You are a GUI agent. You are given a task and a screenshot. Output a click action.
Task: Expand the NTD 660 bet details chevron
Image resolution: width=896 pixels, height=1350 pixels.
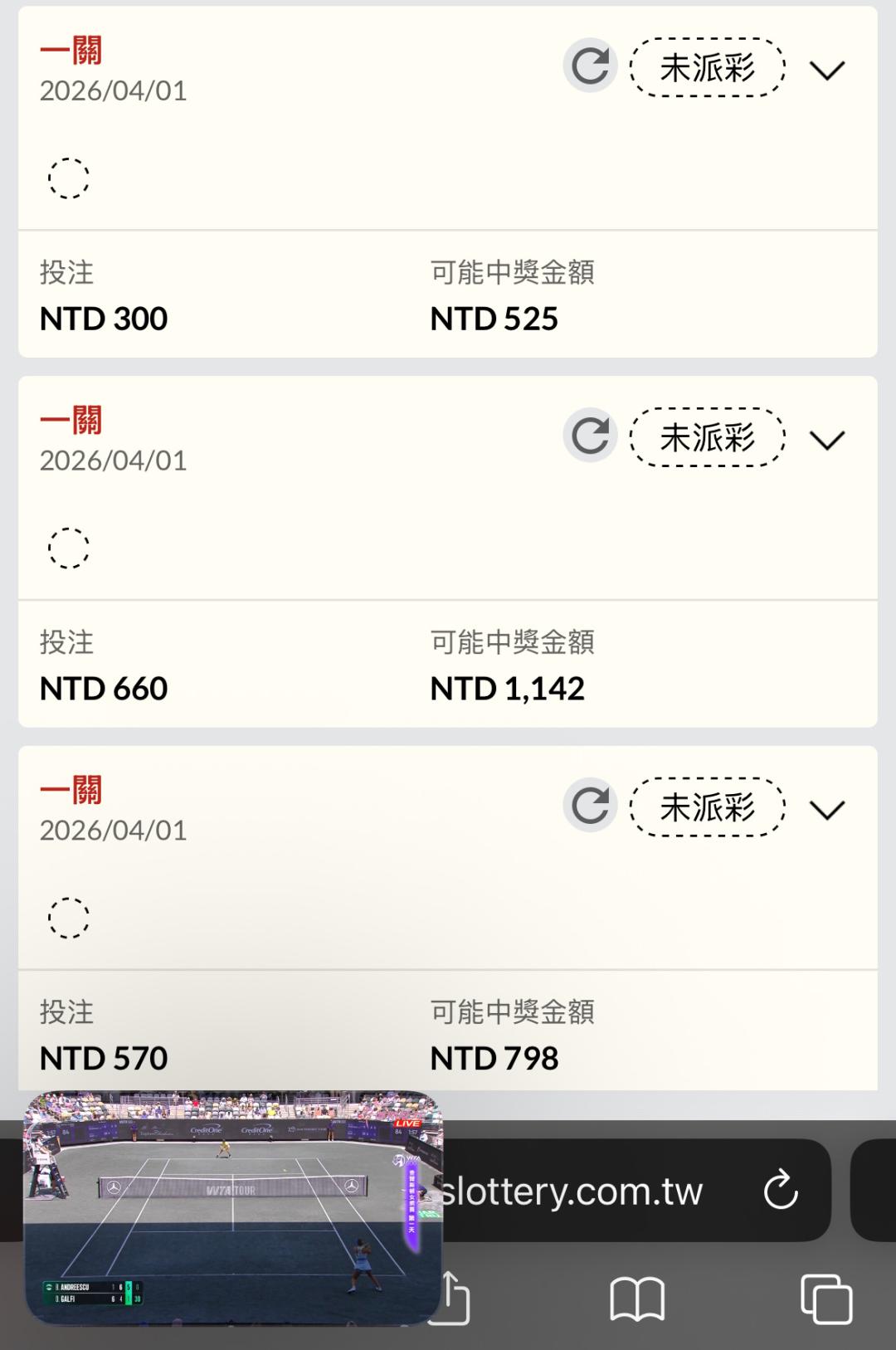pyautogui.click(x=827, y=440)
